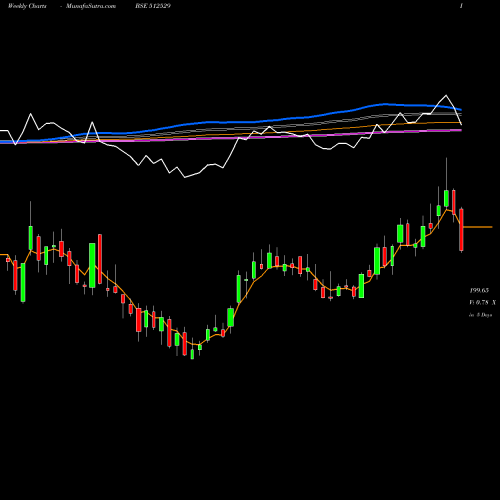This screenshot has height=500, width=500.
Task: Click the "in 5 Days" label
Action: [481, 315]
